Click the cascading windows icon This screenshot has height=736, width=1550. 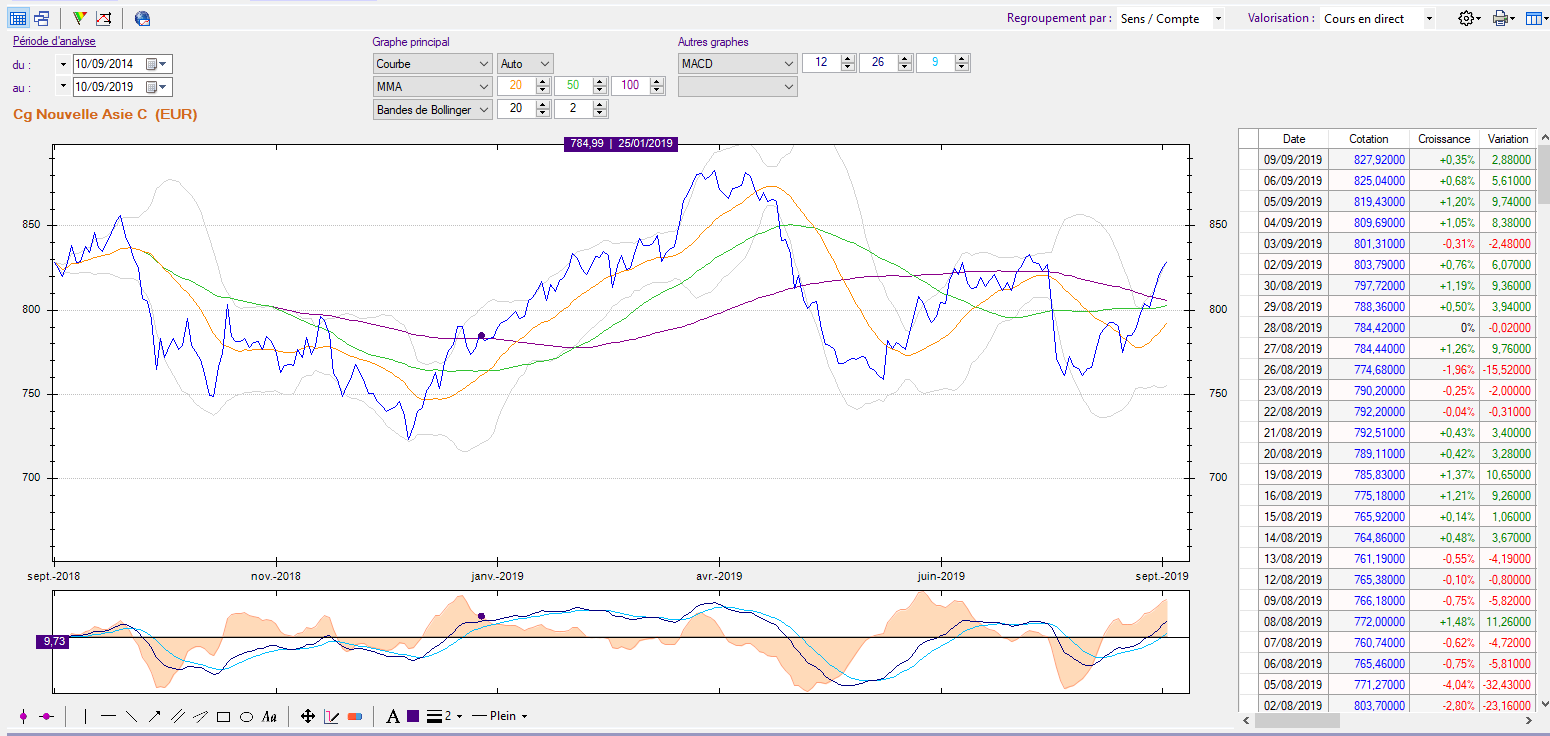[42, 18]
